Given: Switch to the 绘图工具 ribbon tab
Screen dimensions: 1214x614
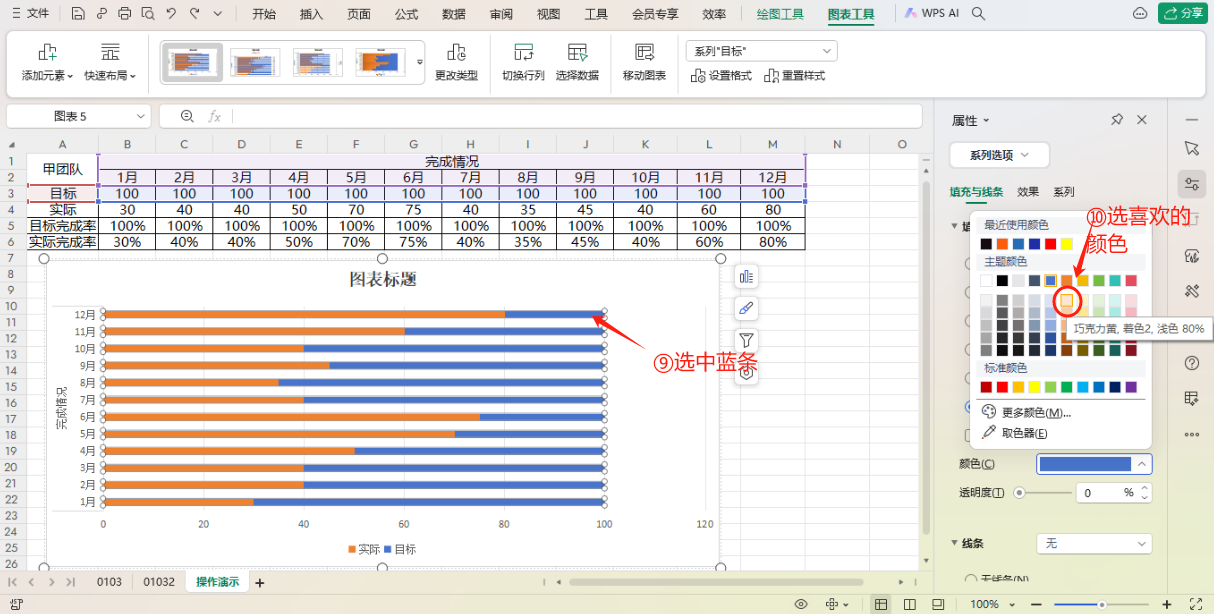Looking at the screenshot, I should (780, 14).
